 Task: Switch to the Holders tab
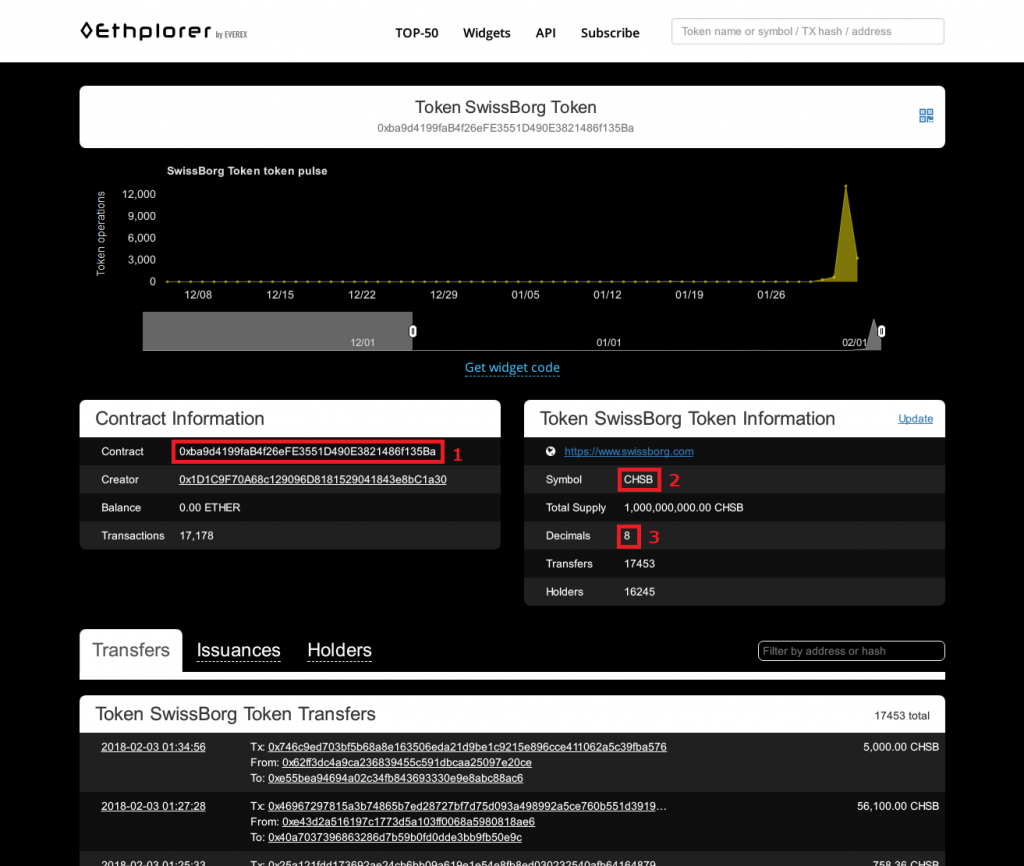pyautogui.click(x=339, y=650)
